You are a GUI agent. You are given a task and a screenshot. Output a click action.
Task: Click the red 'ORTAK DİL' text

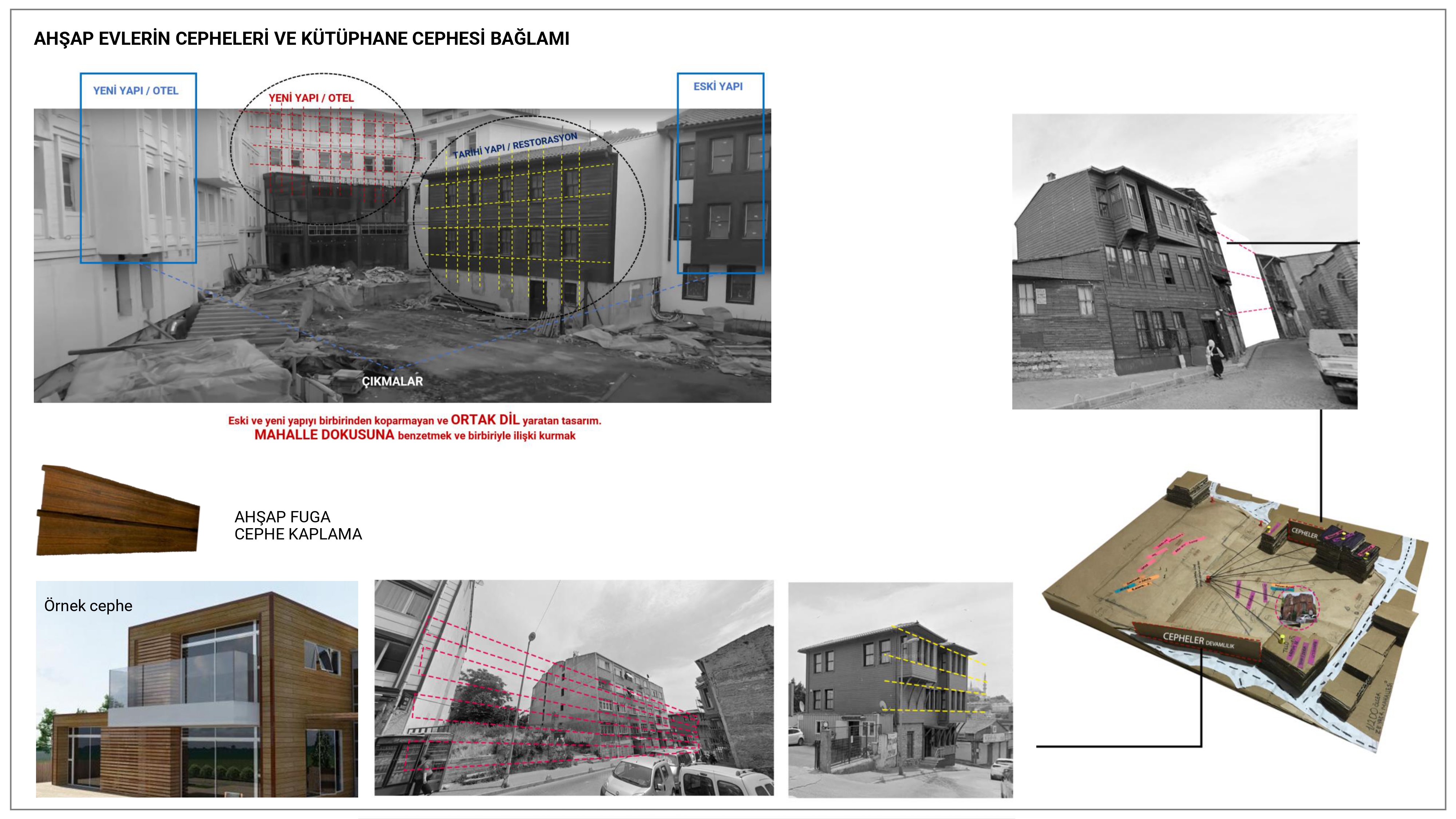[x=485, y=420]
